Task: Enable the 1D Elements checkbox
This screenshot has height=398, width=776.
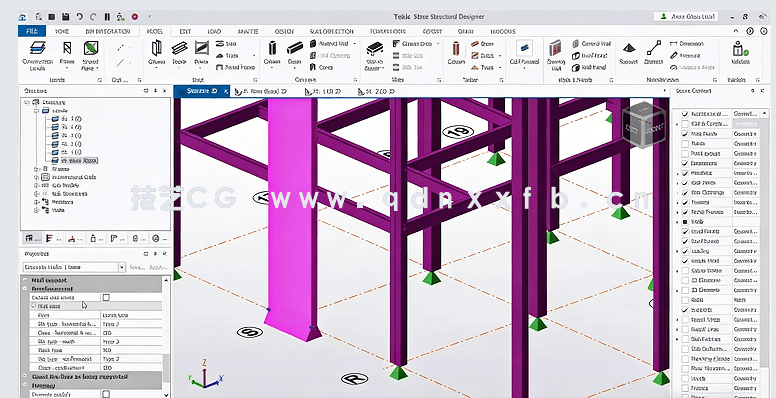Action: [x=685, y=280]
